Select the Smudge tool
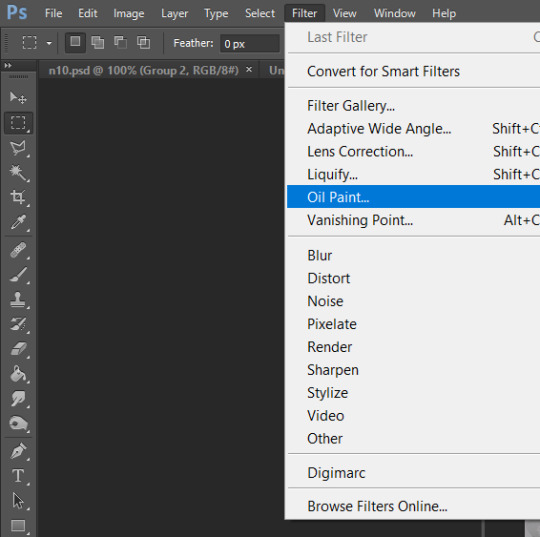 coord(18,399)
